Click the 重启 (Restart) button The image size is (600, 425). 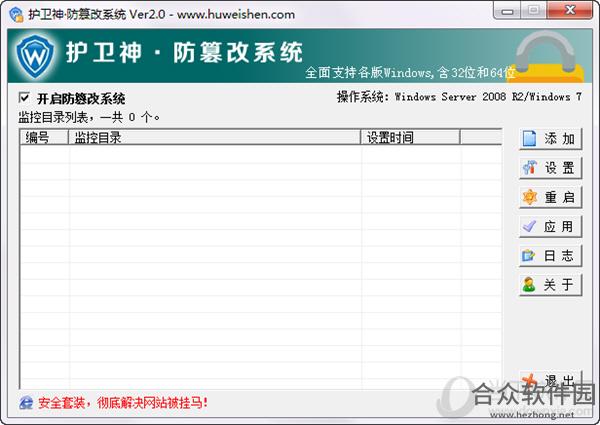[550, 197]
